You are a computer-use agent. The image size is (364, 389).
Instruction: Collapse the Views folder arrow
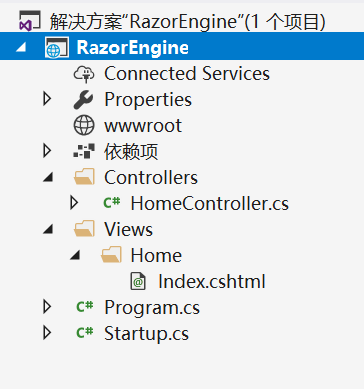pos(48,229)
